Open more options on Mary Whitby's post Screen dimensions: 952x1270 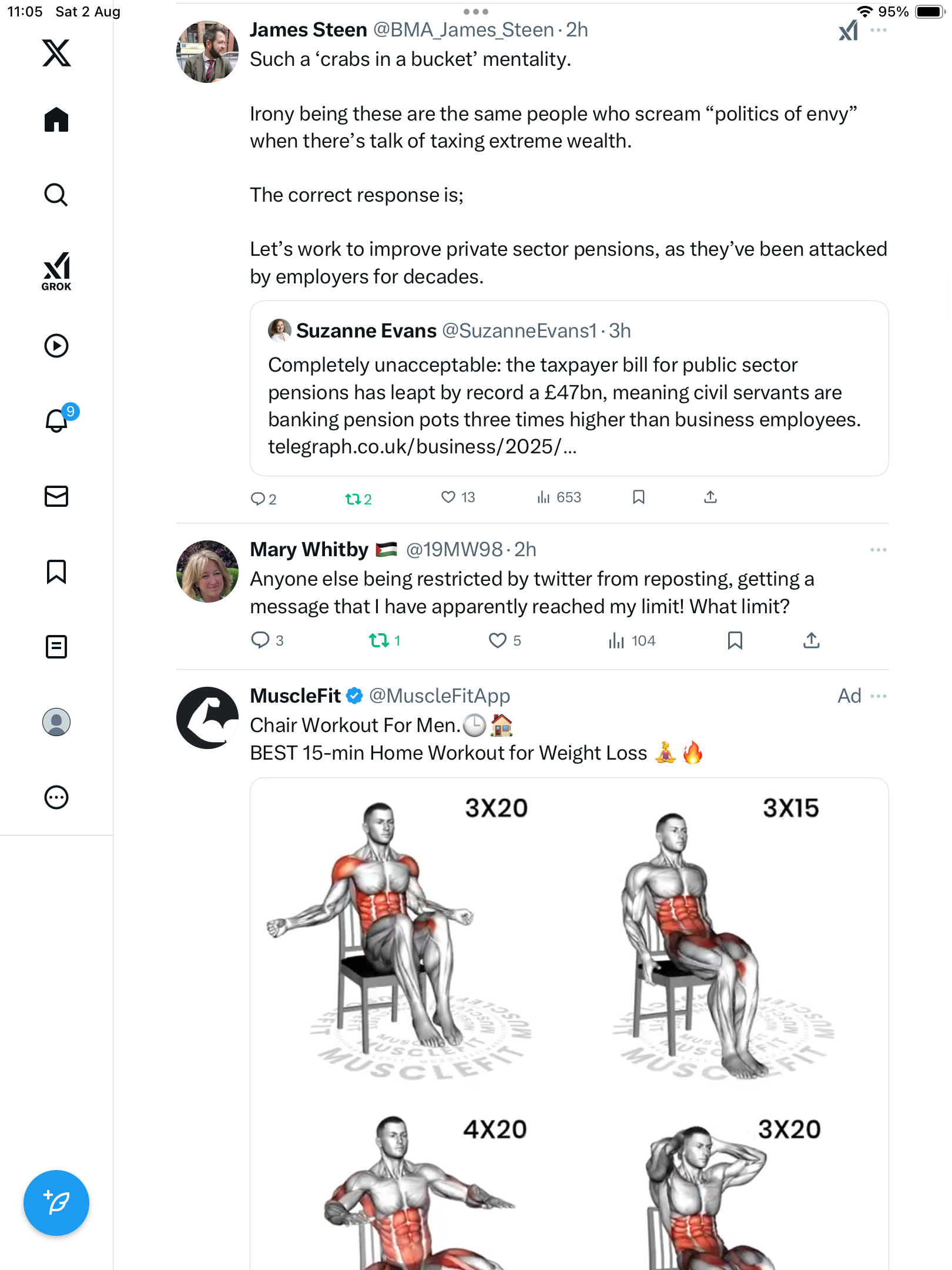[878, 550]
